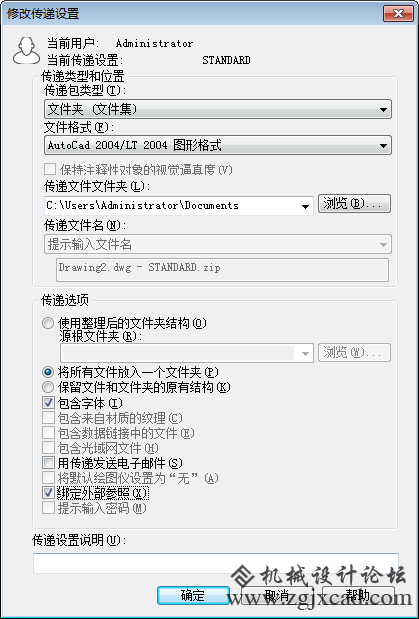
Task: Select 使用整理后的文件夹结构 radio option
Action: pyautogui.click(x=48, y=324)
